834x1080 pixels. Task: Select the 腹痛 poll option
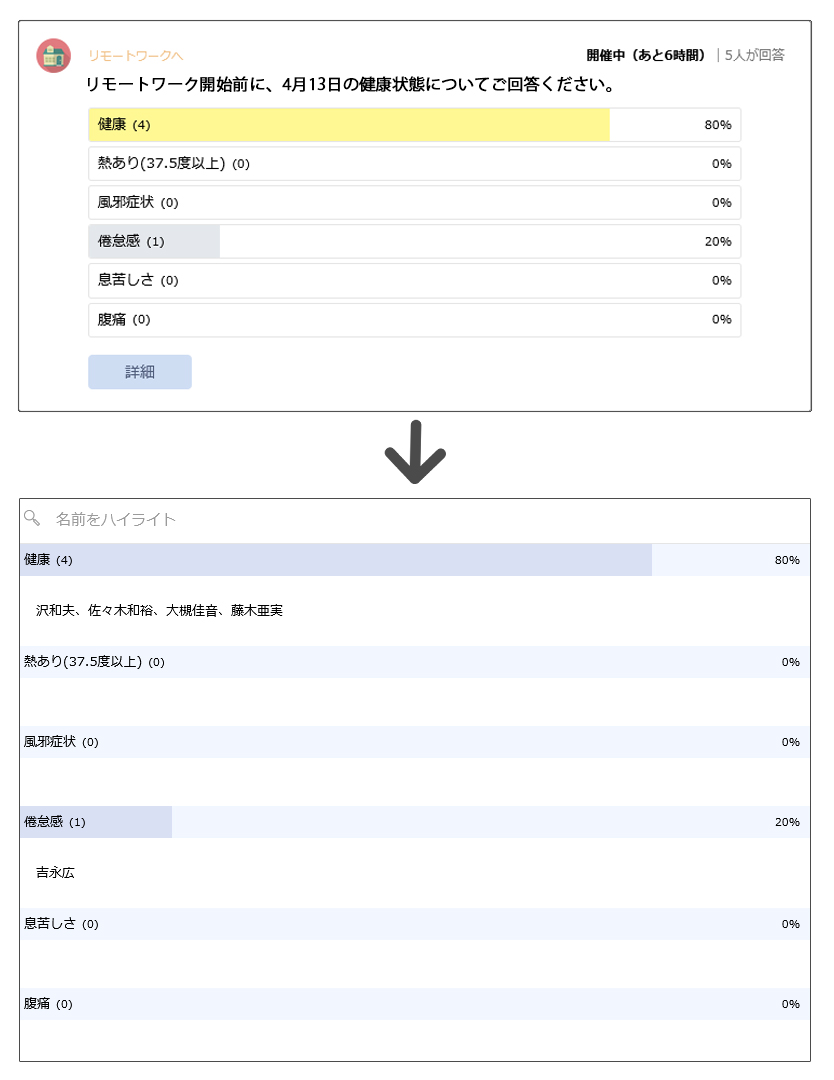point(415,320)
